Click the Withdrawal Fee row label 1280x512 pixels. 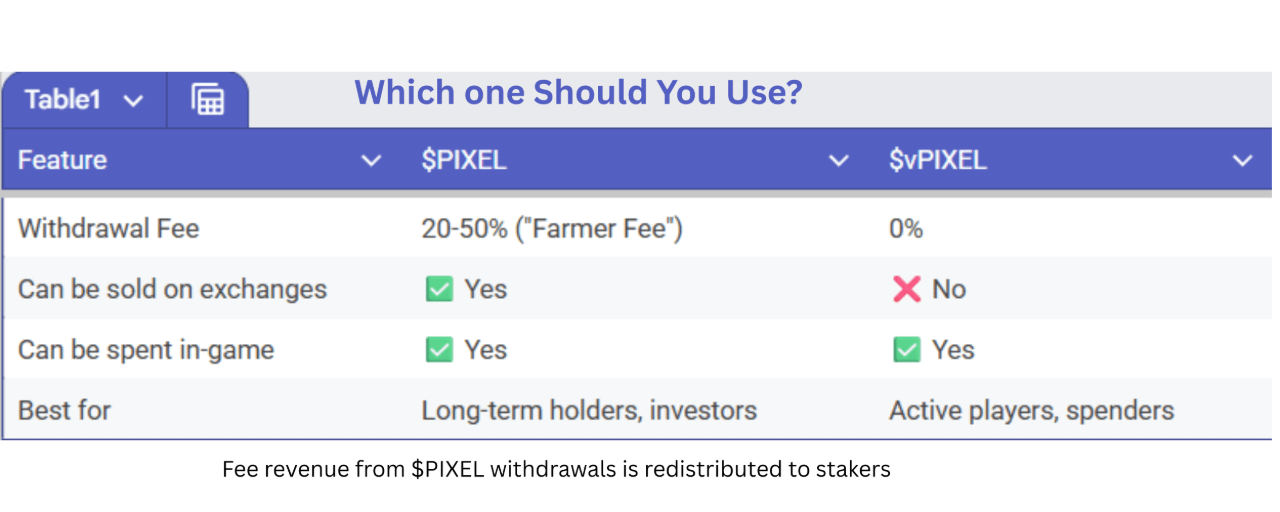pos(108,228)
